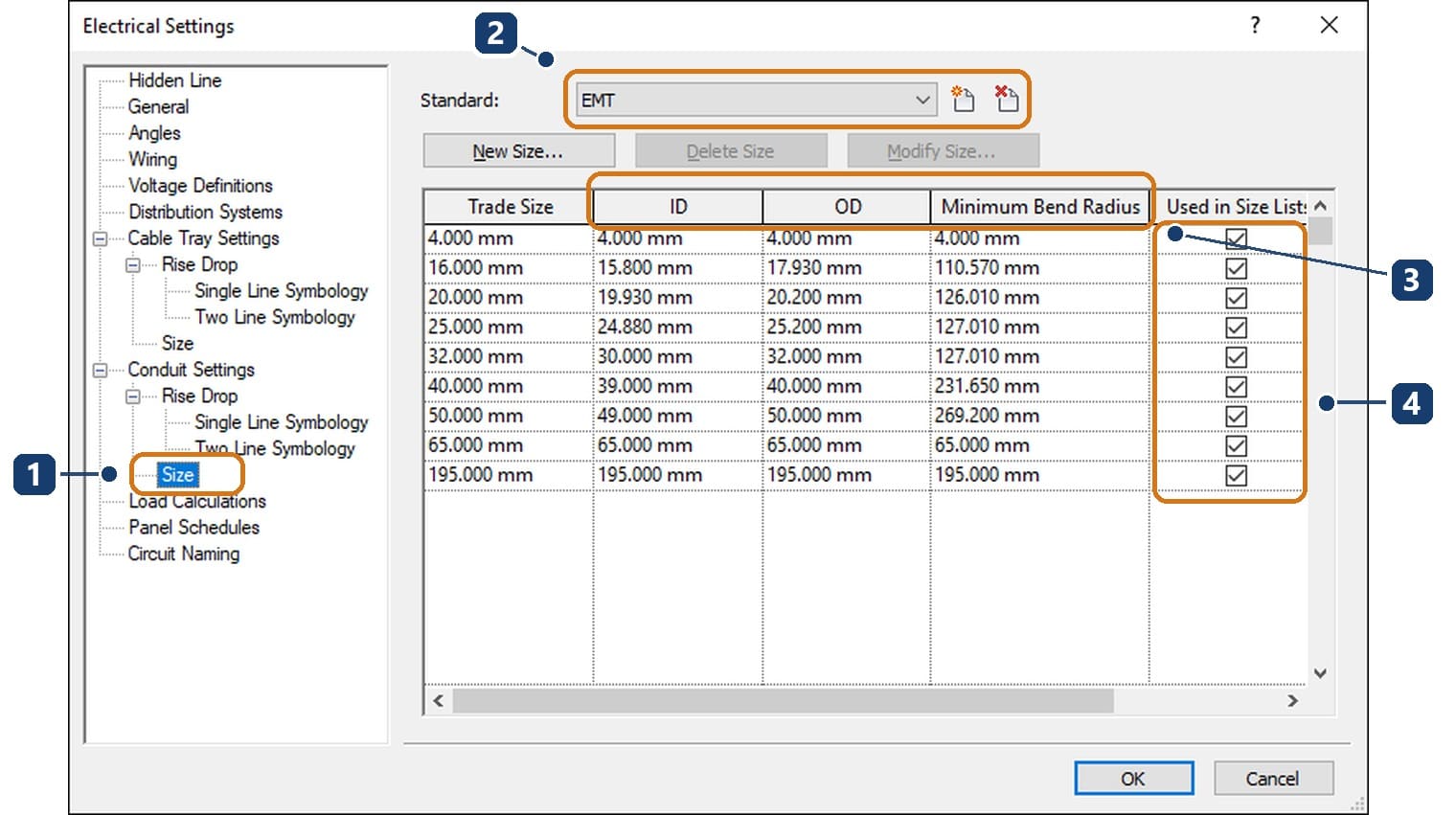Image resolution: width=1456 pixels, height=815 pixels.
Task: Click the vertical scrollbar up arrow
Action: pos(1320,206)
